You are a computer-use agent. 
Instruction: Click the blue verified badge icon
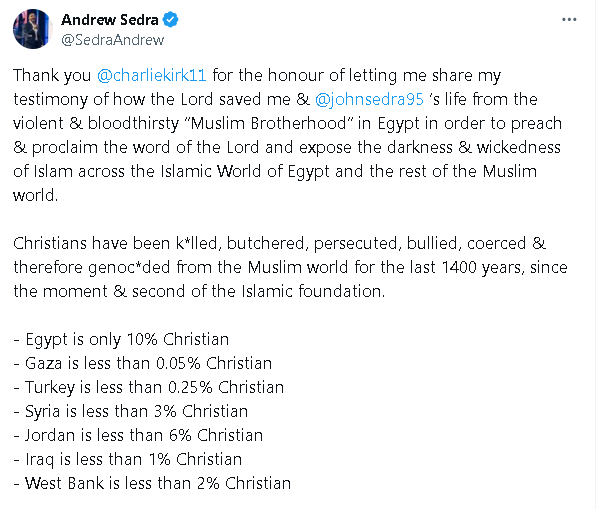[x=170, y=20]
